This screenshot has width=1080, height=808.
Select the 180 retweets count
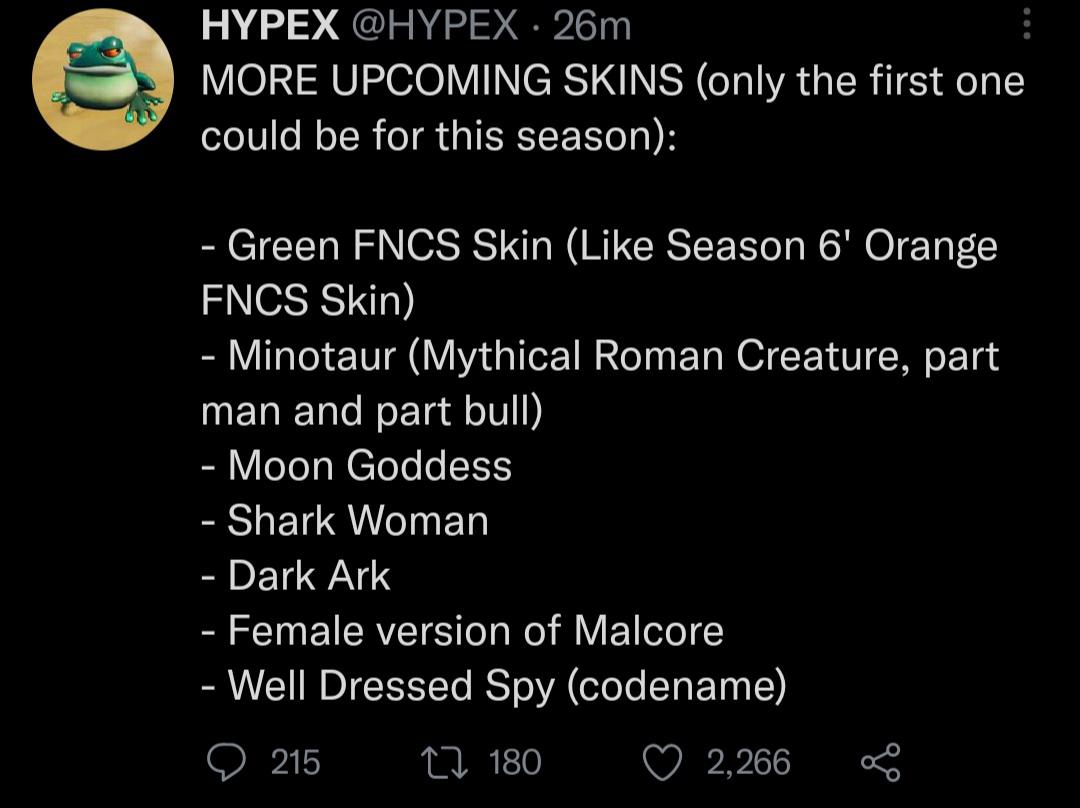[x=513, y=763]
